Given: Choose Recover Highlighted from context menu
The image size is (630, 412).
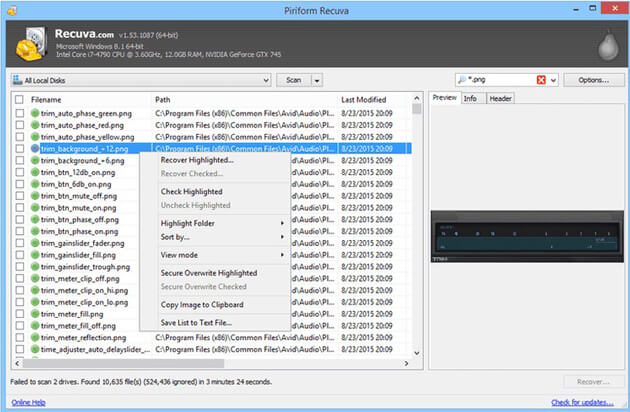Looking at the screenshot, I should pos(197,160).
